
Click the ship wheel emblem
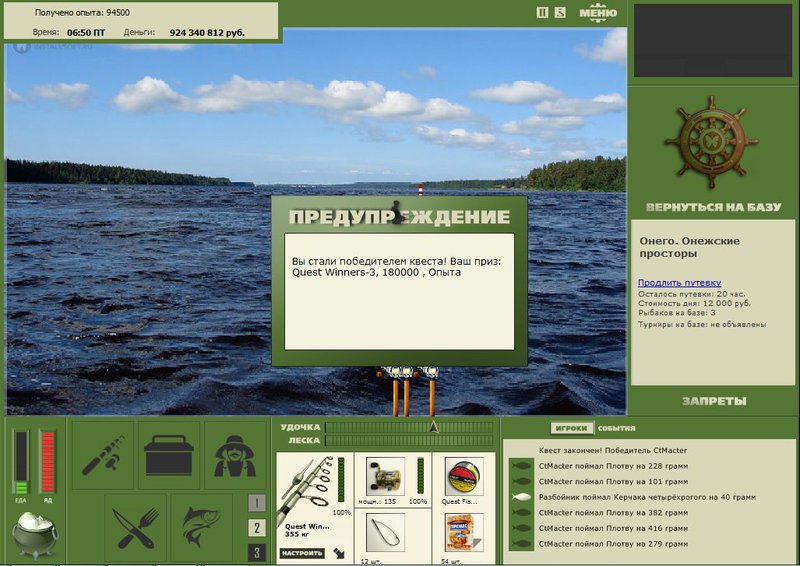(x=711, y=142)
